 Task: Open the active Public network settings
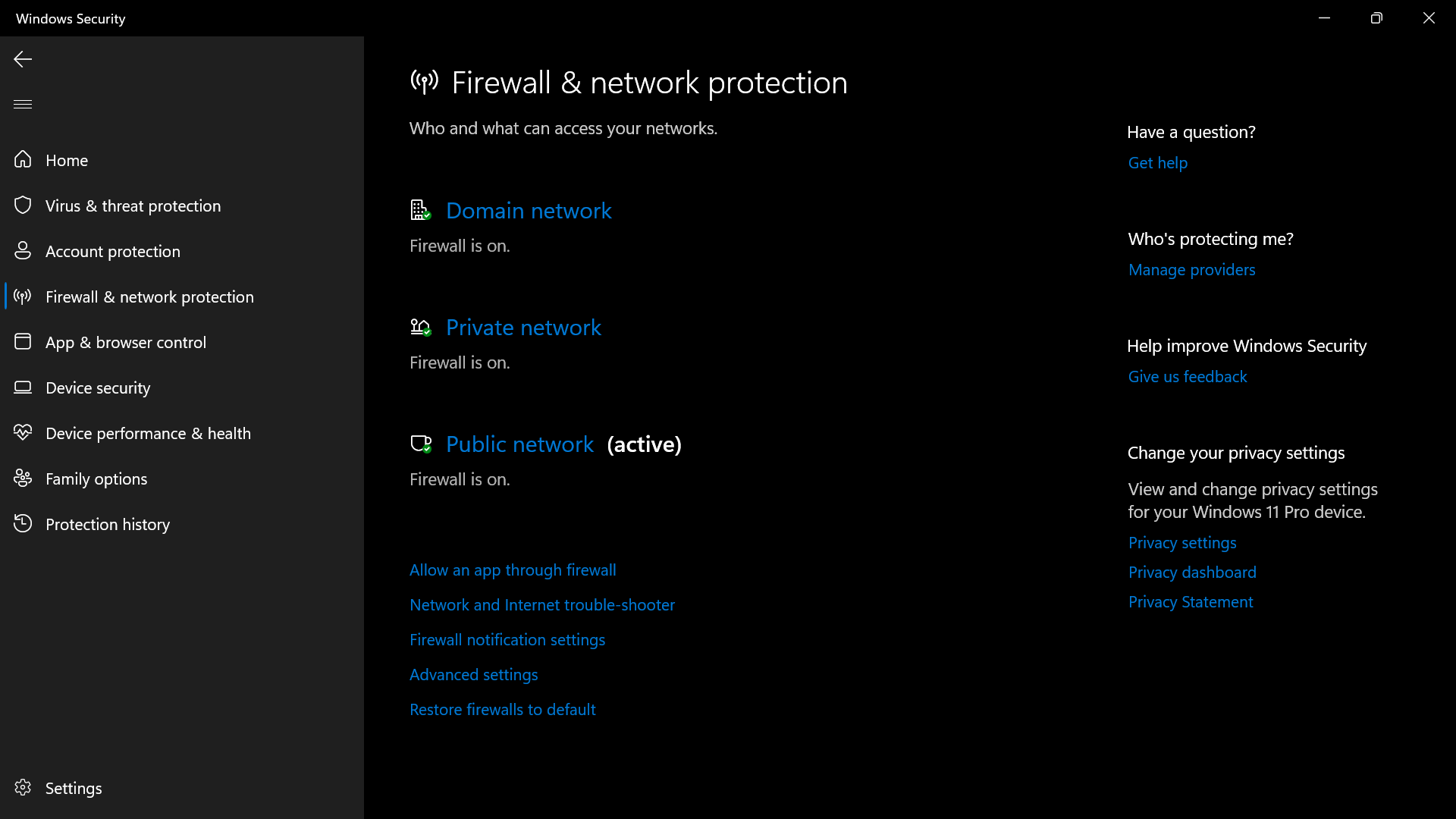519,444
